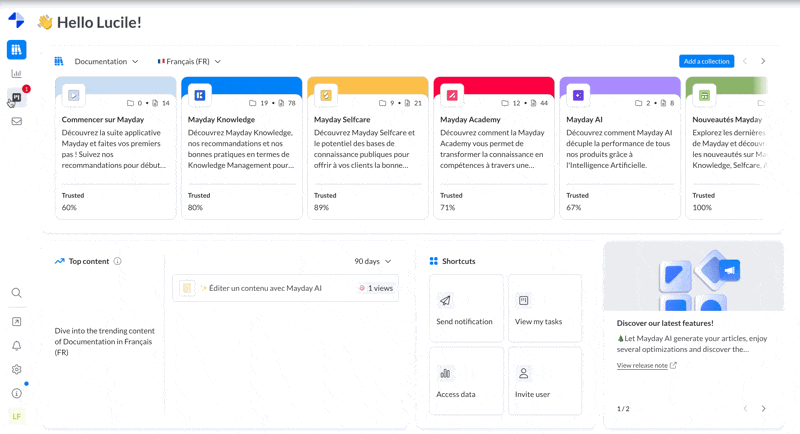
Task: Expand the 90 days period dropdown
Action: 373,262
